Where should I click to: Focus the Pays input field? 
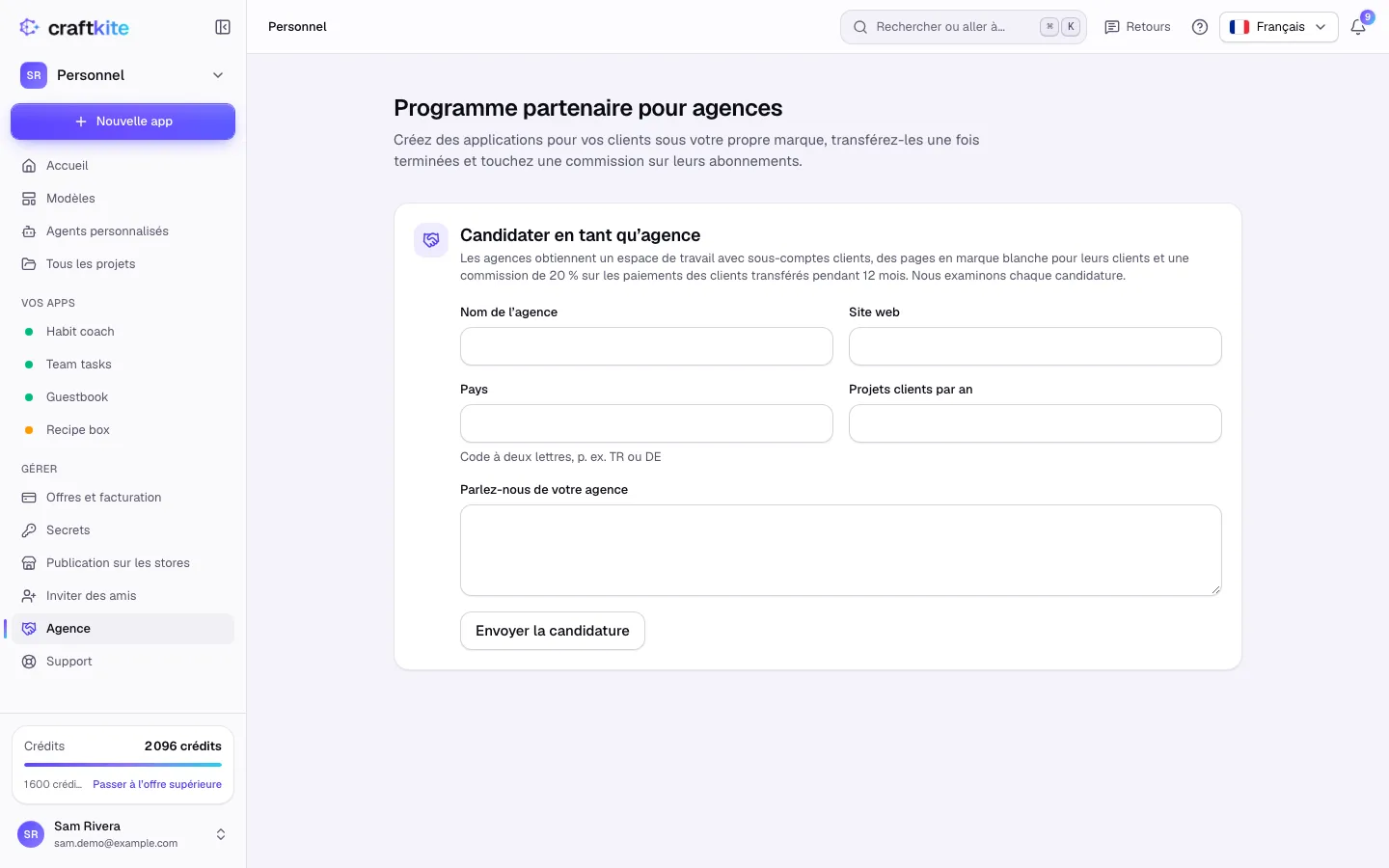coord(646,423)
